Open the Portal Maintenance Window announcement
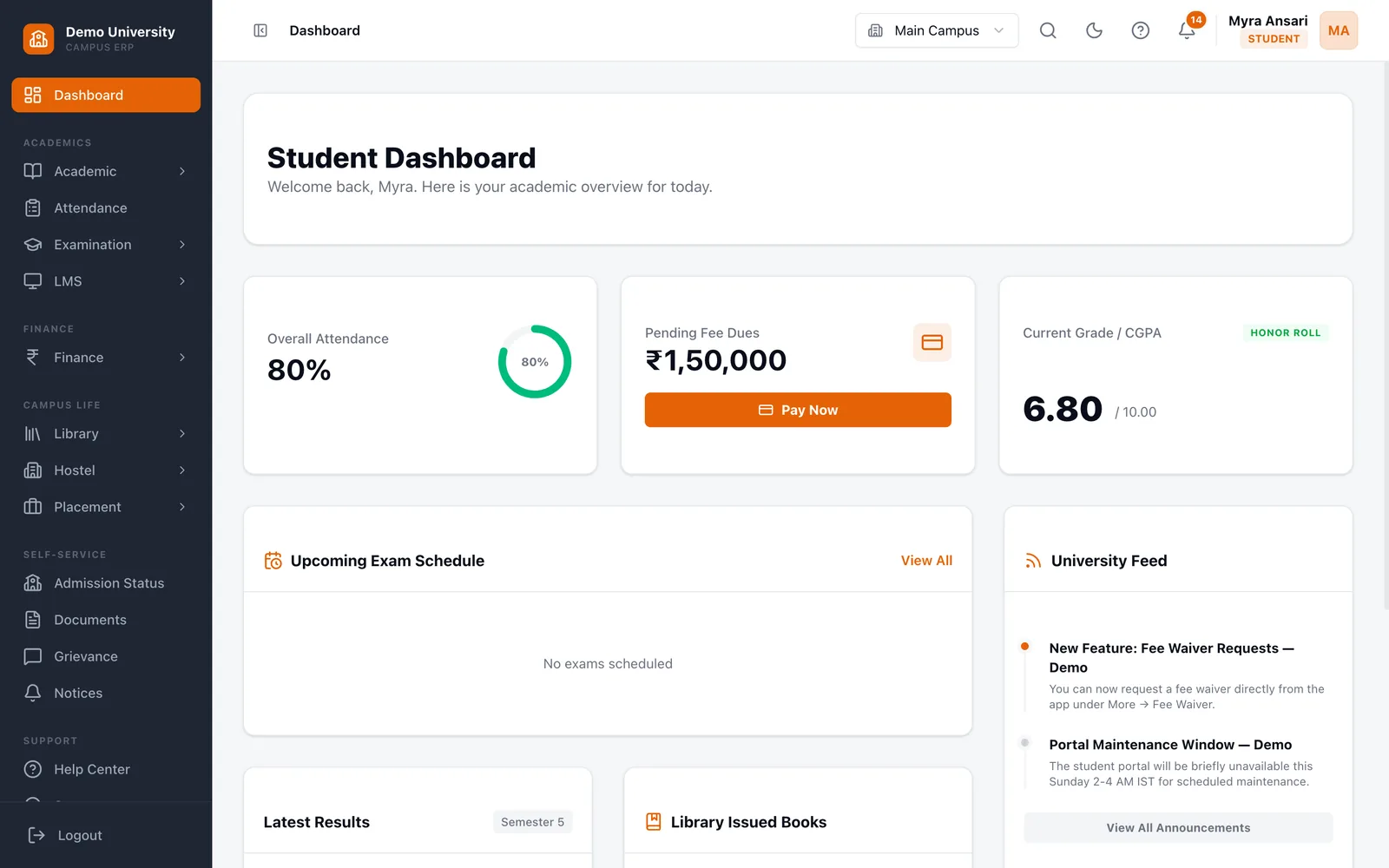The image size is (1389, 868). [x=1170, y=745]
